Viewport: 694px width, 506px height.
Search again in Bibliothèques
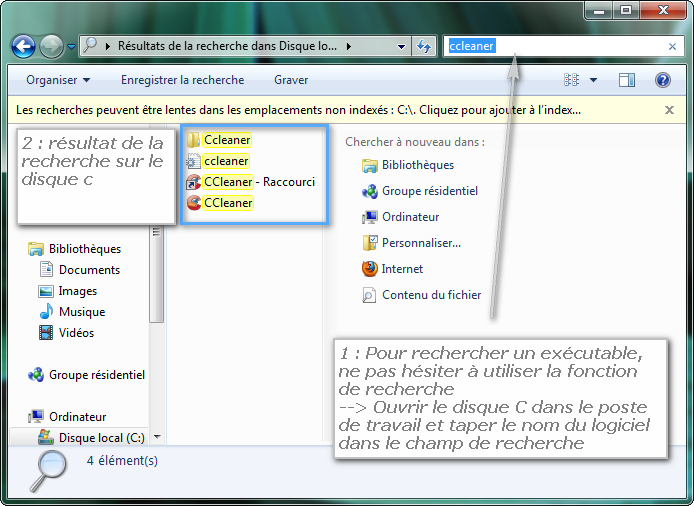[408, 165]
